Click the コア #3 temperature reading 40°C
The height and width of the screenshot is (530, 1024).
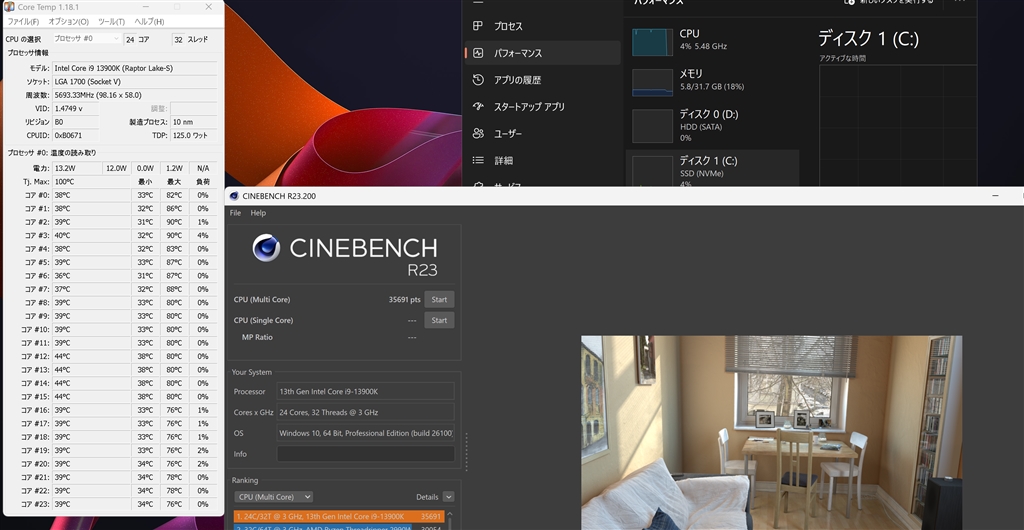pyautogui.click(x=93, y=235)
